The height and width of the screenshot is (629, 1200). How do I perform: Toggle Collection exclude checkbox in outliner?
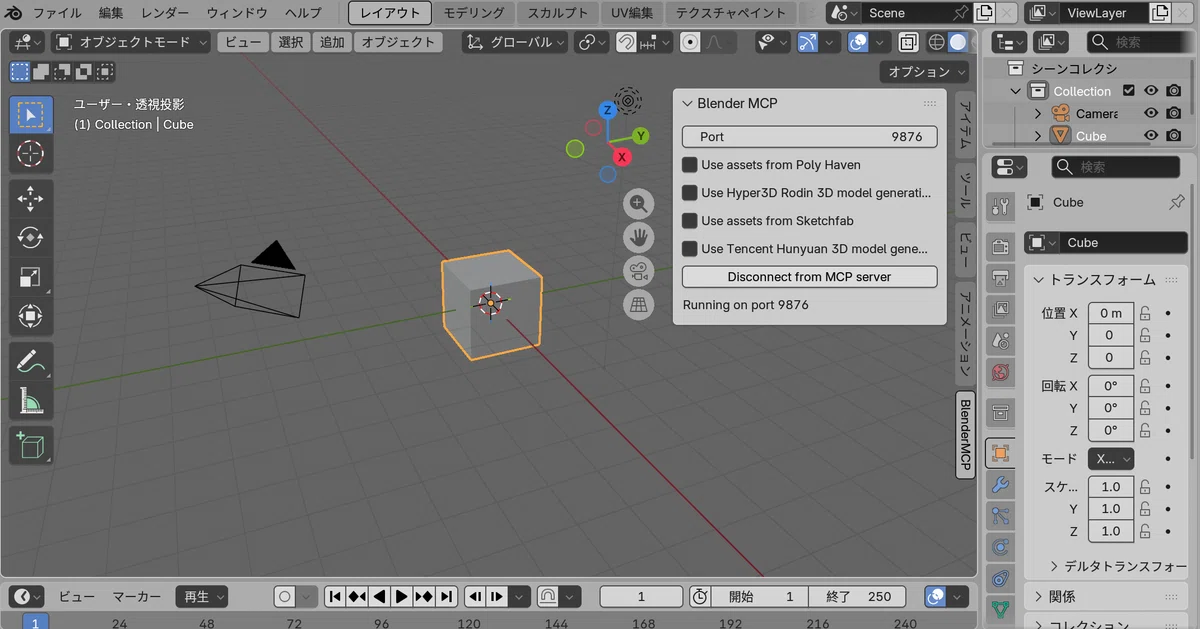coord(1129,90)
